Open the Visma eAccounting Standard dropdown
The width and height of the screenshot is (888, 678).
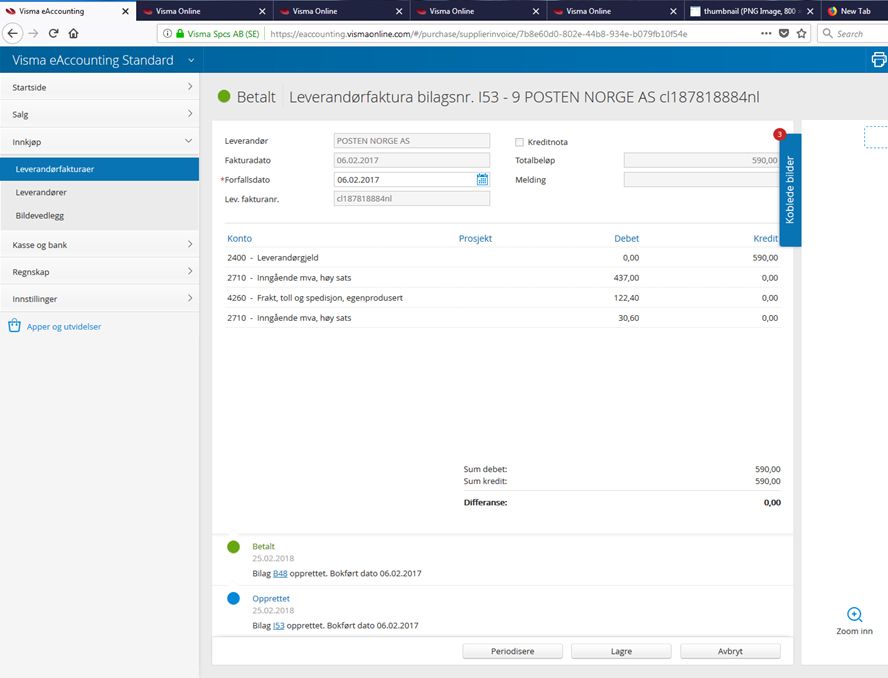pyautogui.click(x=191, y=60)
